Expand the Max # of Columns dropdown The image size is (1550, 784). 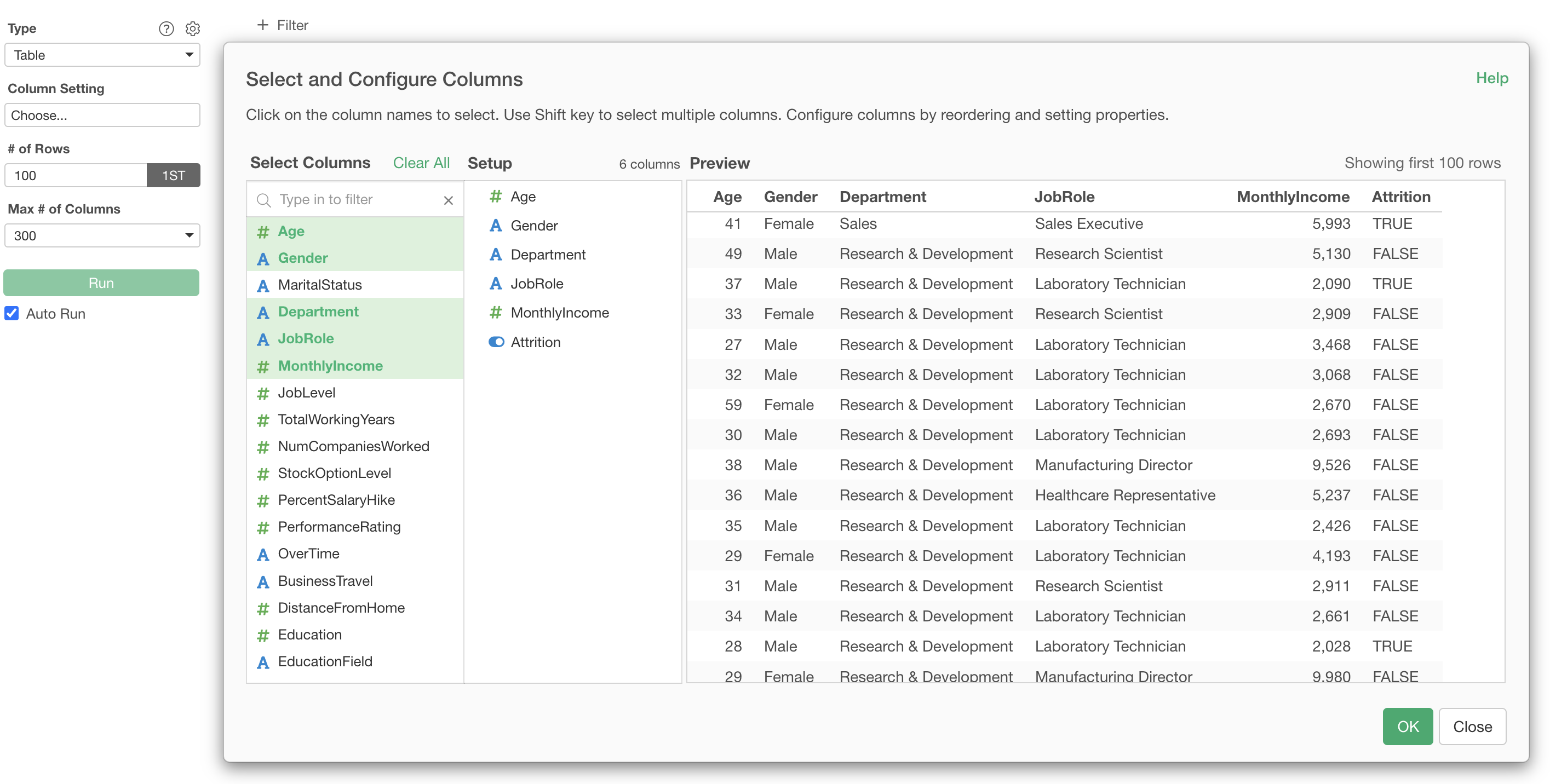102,235
